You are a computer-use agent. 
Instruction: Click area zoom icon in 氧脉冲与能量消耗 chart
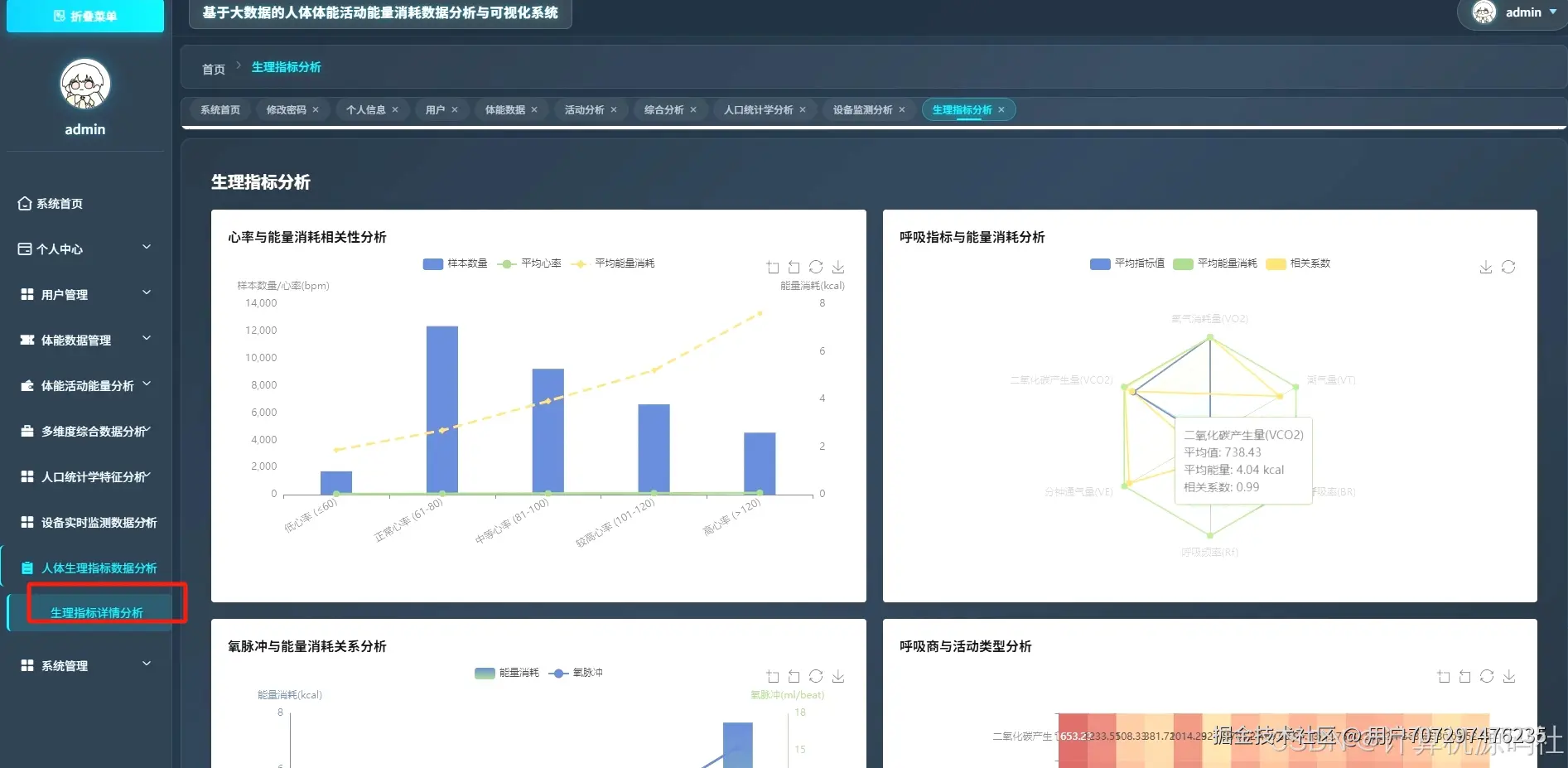point(773,676)
